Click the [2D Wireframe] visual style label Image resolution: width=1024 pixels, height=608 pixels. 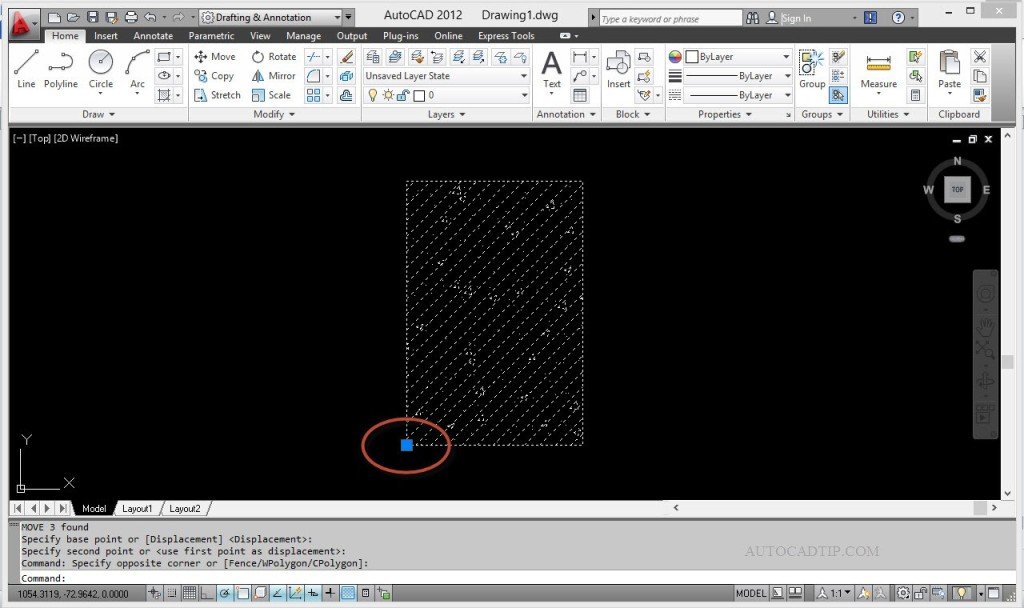click(86, 138)
